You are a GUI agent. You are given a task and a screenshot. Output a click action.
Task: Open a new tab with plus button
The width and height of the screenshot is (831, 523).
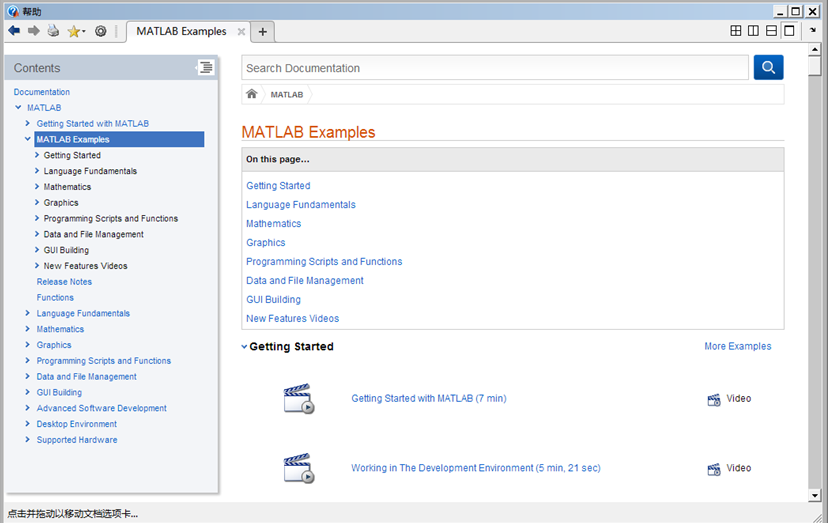pos(263,32)
